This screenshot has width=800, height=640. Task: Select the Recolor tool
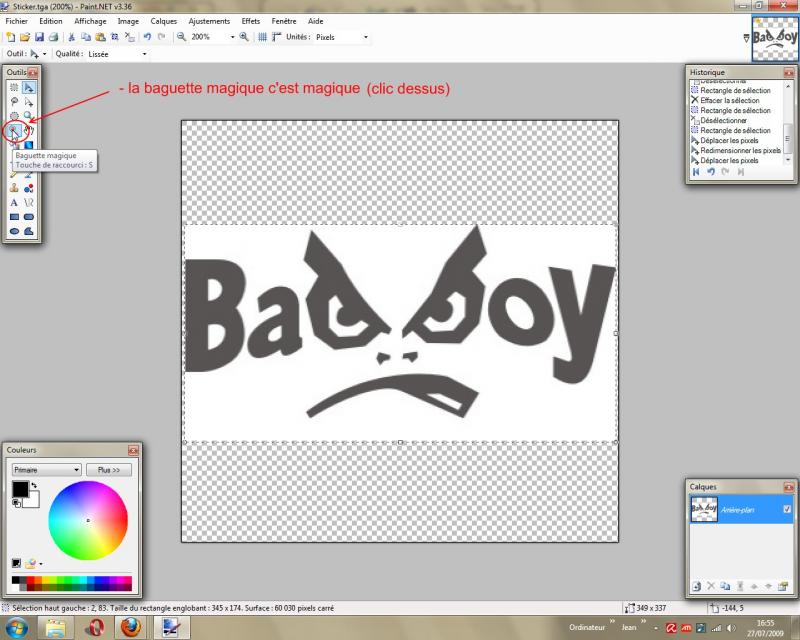(x=29, y=188)
